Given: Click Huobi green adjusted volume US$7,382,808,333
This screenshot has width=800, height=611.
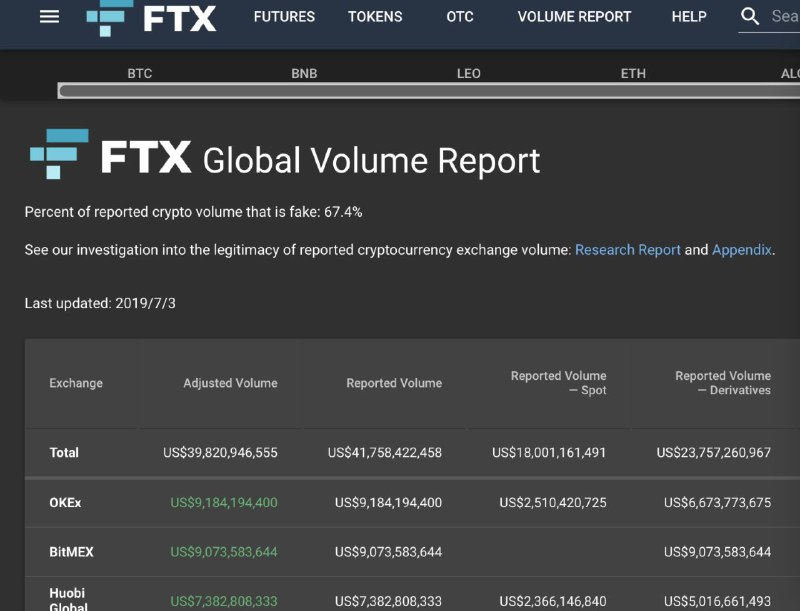Looking at the screenshot, I should tap(224, 601).
